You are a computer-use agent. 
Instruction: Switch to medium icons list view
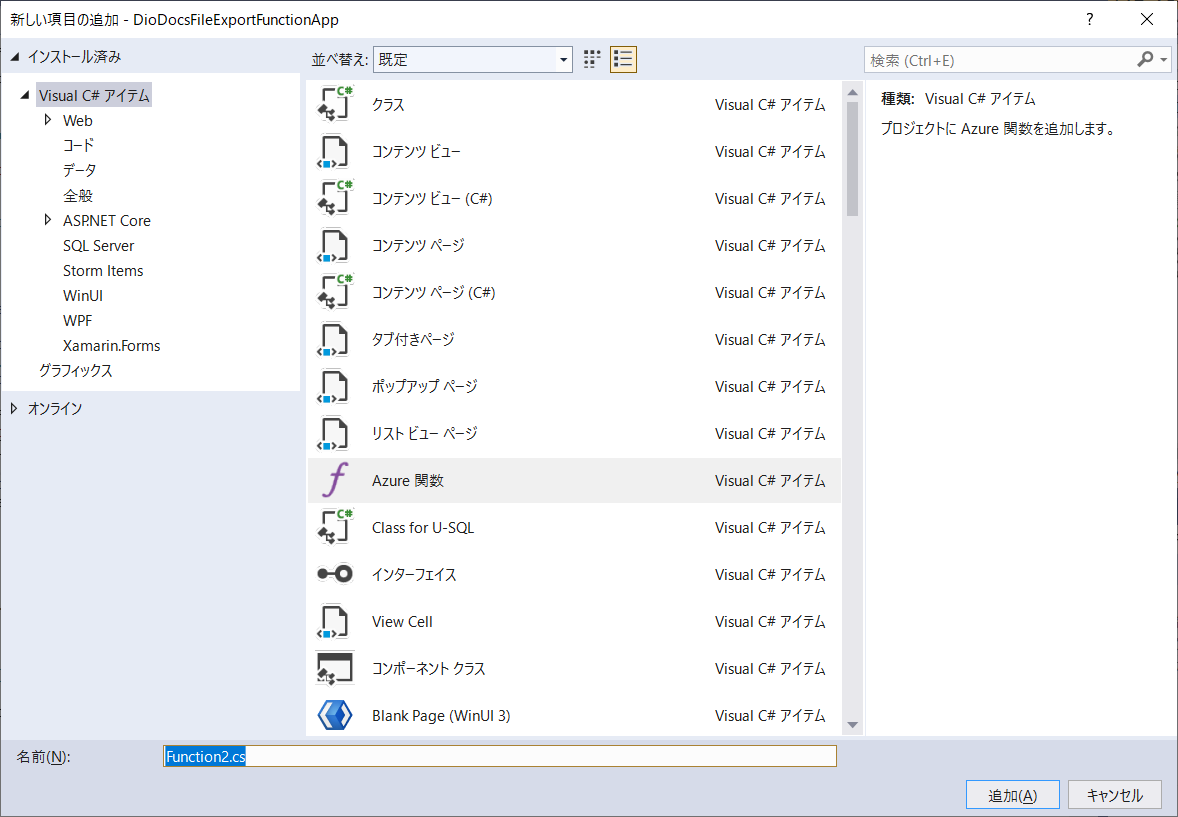point(623,59)
